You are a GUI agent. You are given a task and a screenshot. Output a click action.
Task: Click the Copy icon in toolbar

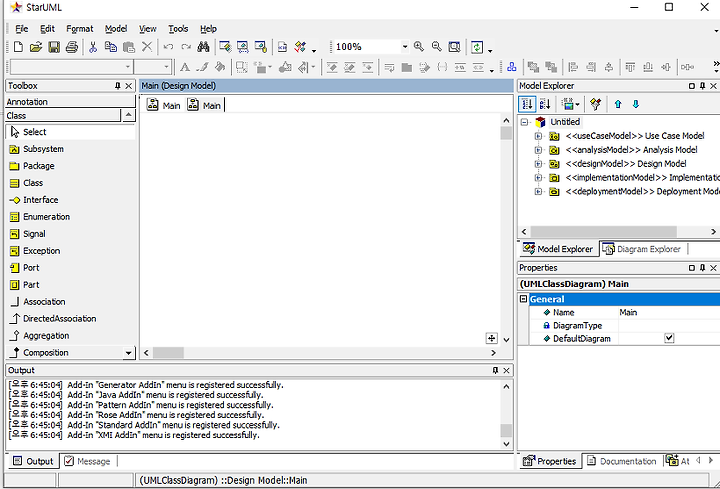coord(111,47)
